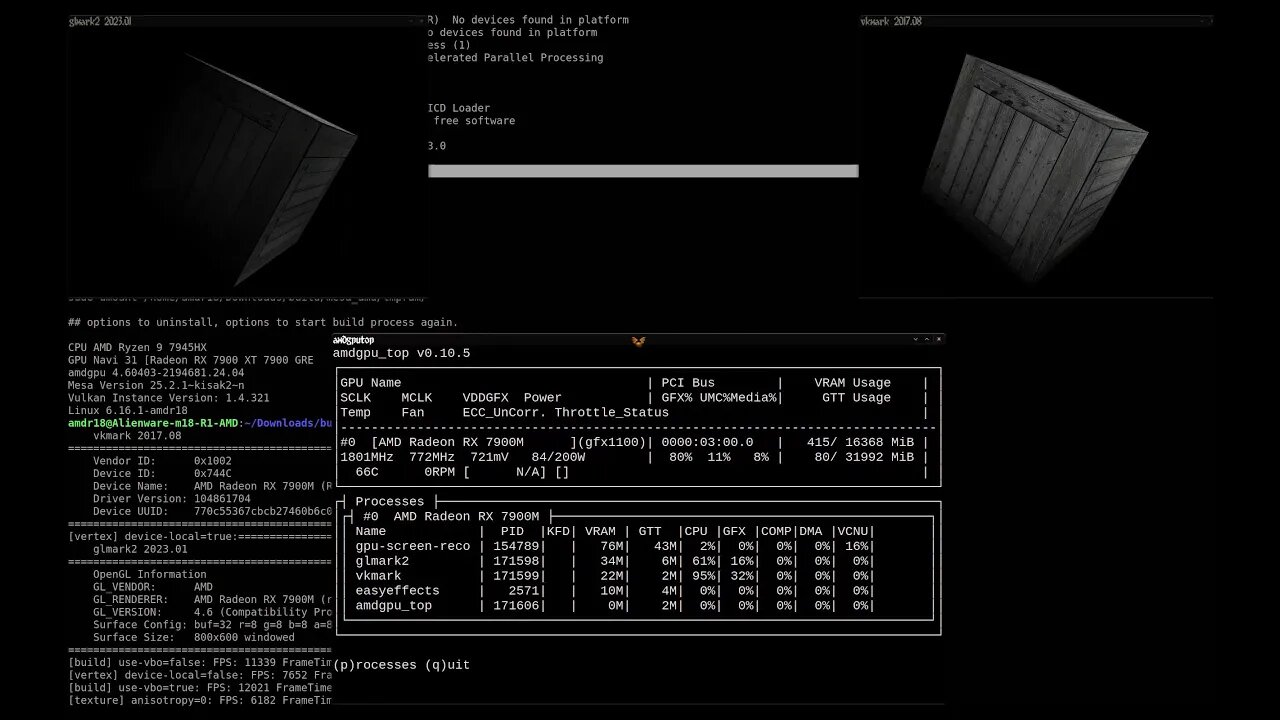
Task: Click '[texture] anisotropy=0' result line
Action: coord(200,700)
